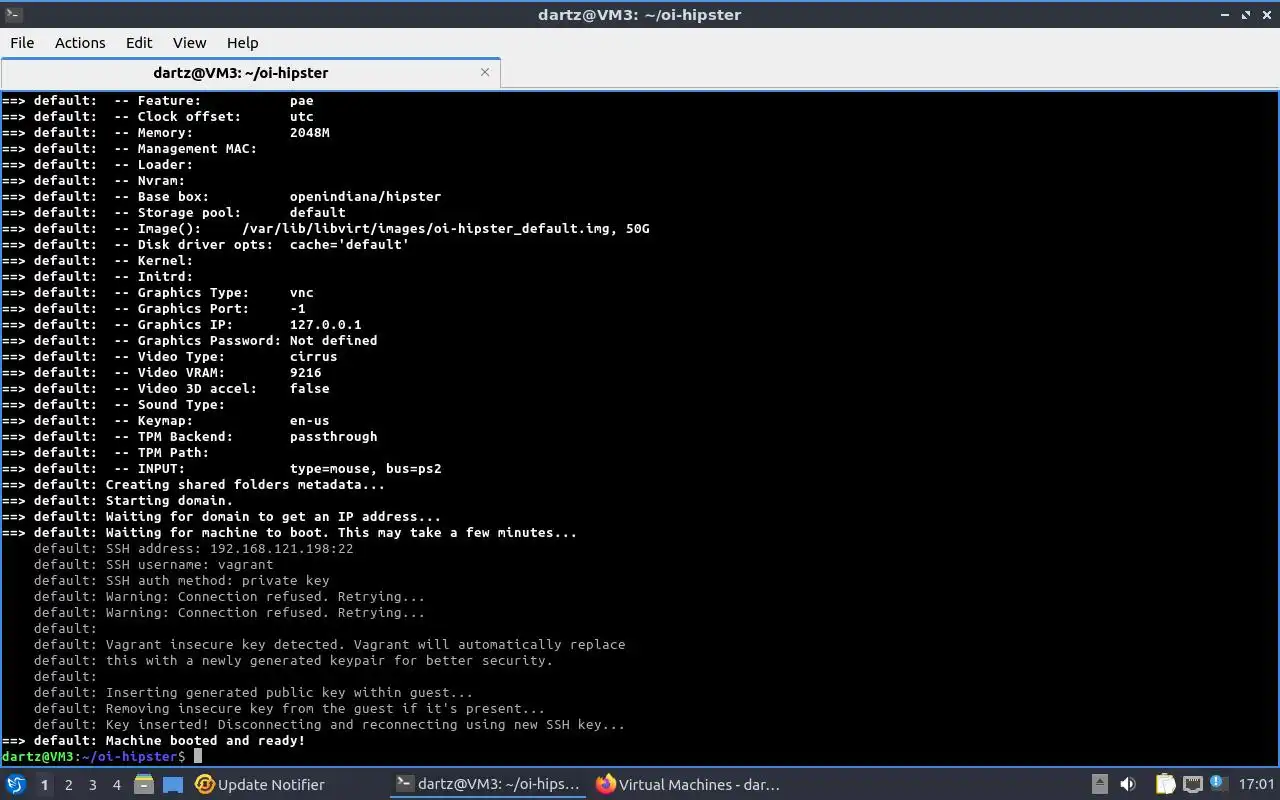
Task: Open the volume control speaker icon
Action: (x=1128, y=785)
